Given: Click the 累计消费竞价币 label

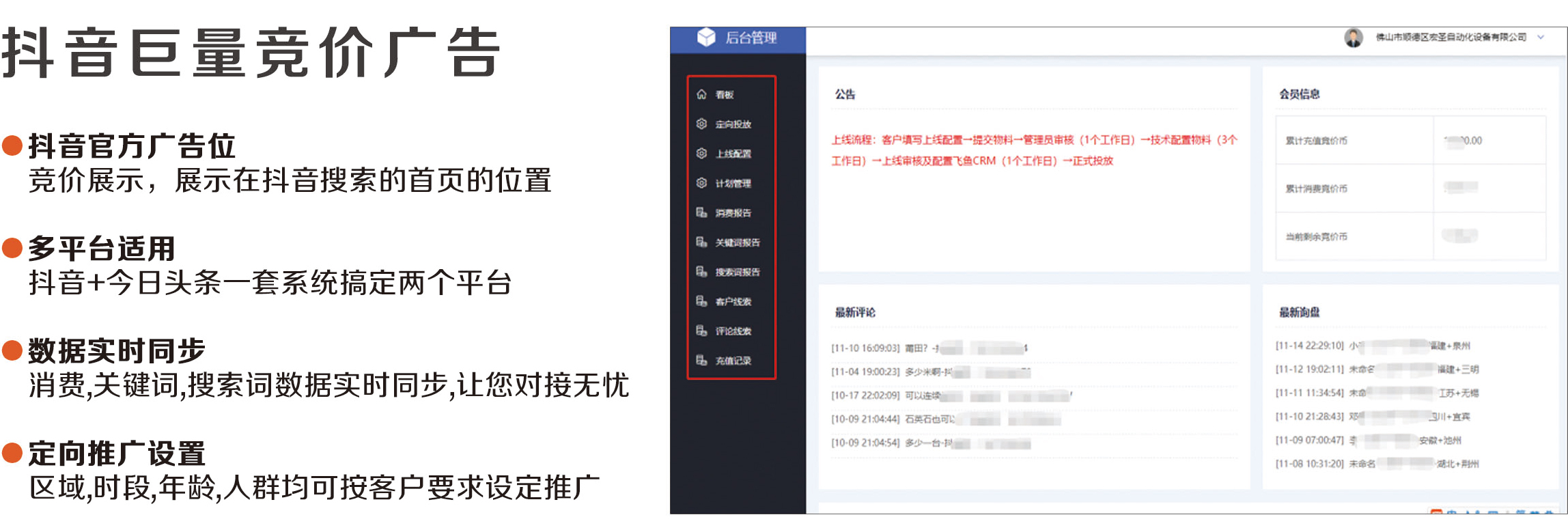Looking at the screenshot, I should pyautogui.click(x=1316, y=189).
